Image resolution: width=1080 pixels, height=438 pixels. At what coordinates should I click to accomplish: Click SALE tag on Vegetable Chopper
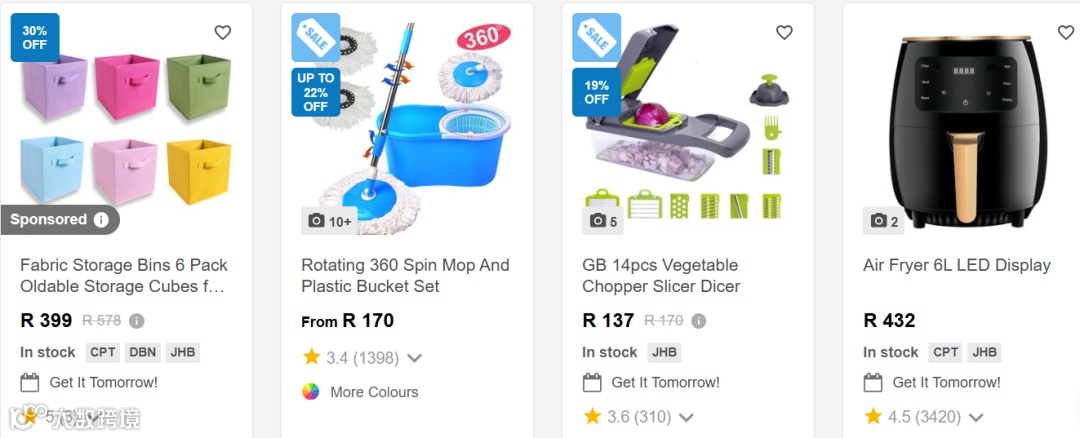(597, 38)
